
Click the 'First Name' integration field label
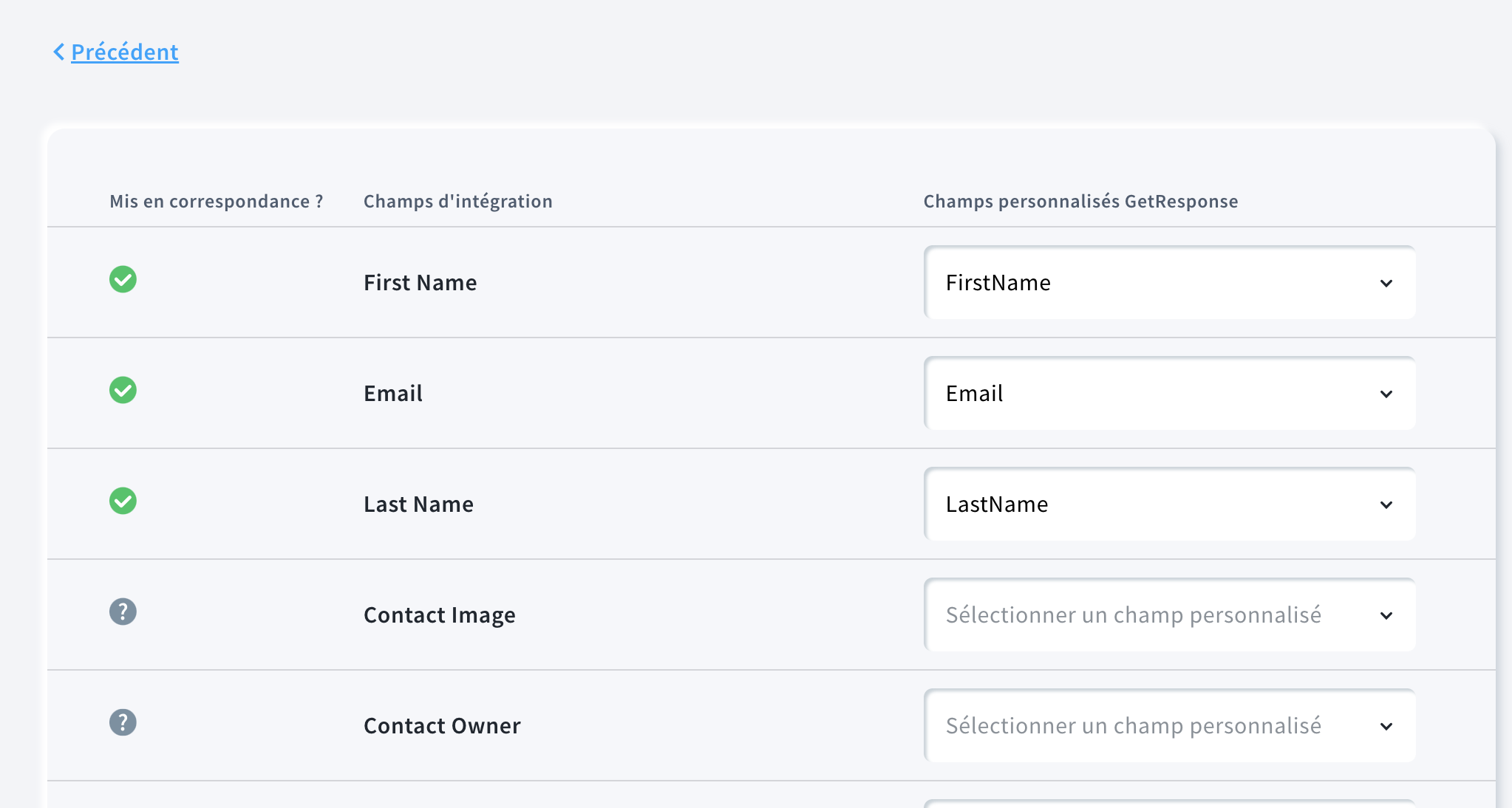pyautogui.click(x=420, y=283)
